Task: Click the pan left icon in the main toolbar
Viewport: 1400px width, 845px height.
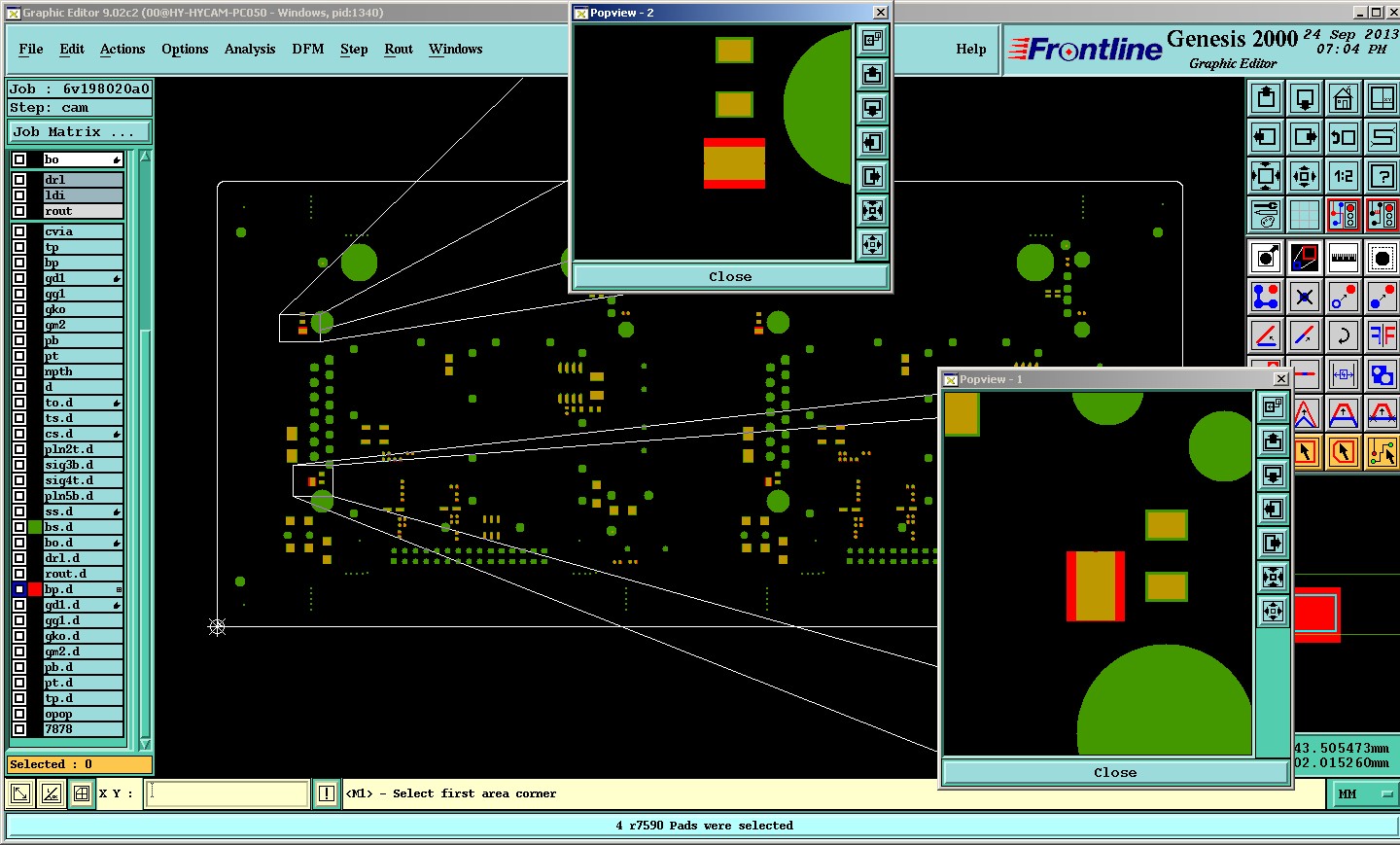Action: point(1266,137)
